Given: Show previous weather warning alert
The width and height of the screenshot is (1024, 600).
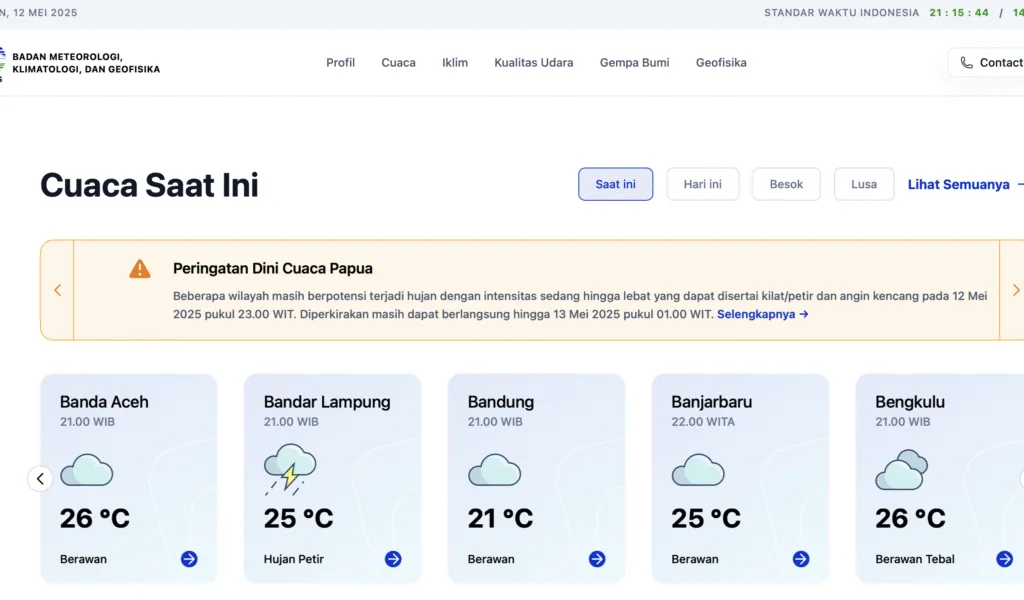Looking at the screenshot, I should click(57, 290).
